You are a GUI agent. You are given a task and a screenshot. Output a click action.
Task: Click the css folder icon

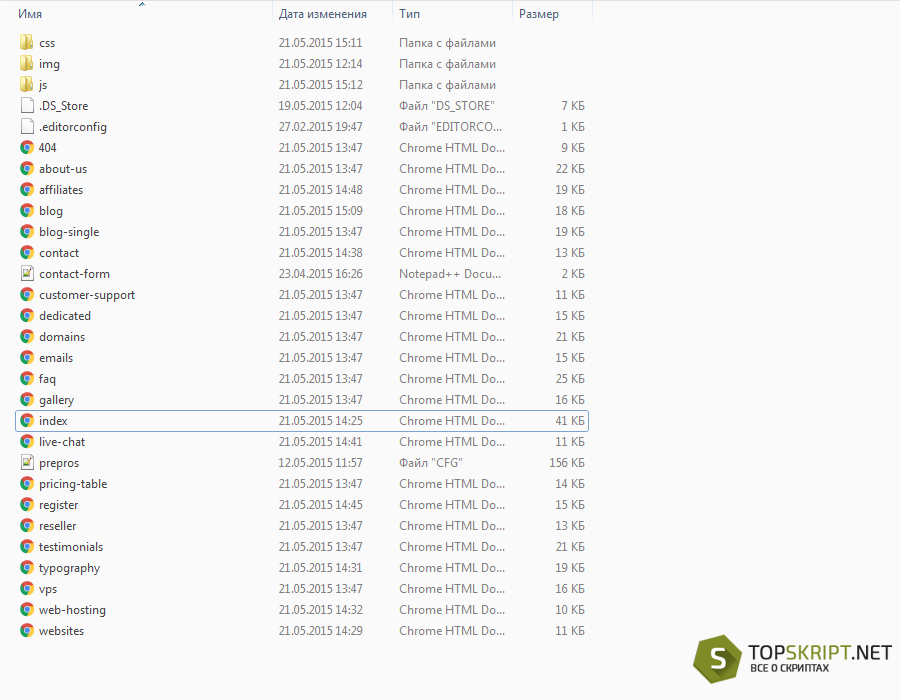[x=26, y=42]
